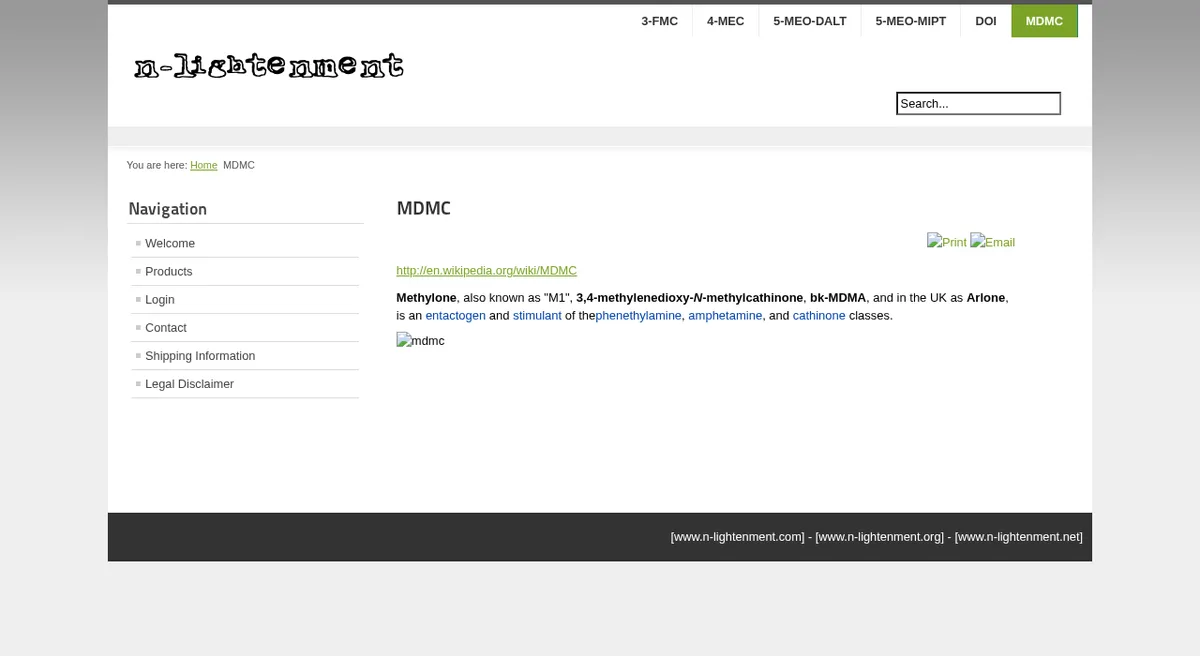Click the bold word Methylone
The image size is (1200, 656).
pyautogui.click(x=426, y=298)
